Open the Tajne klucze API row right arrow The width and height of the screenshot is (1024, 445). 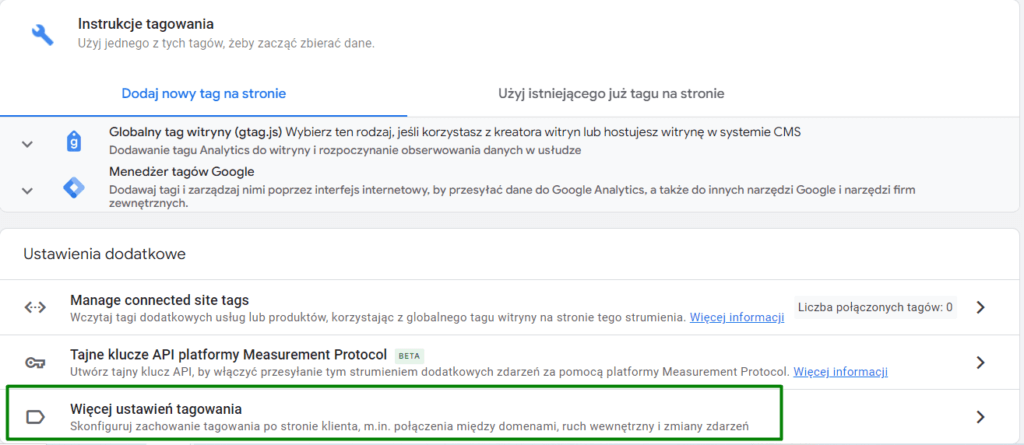coord(980,362)
